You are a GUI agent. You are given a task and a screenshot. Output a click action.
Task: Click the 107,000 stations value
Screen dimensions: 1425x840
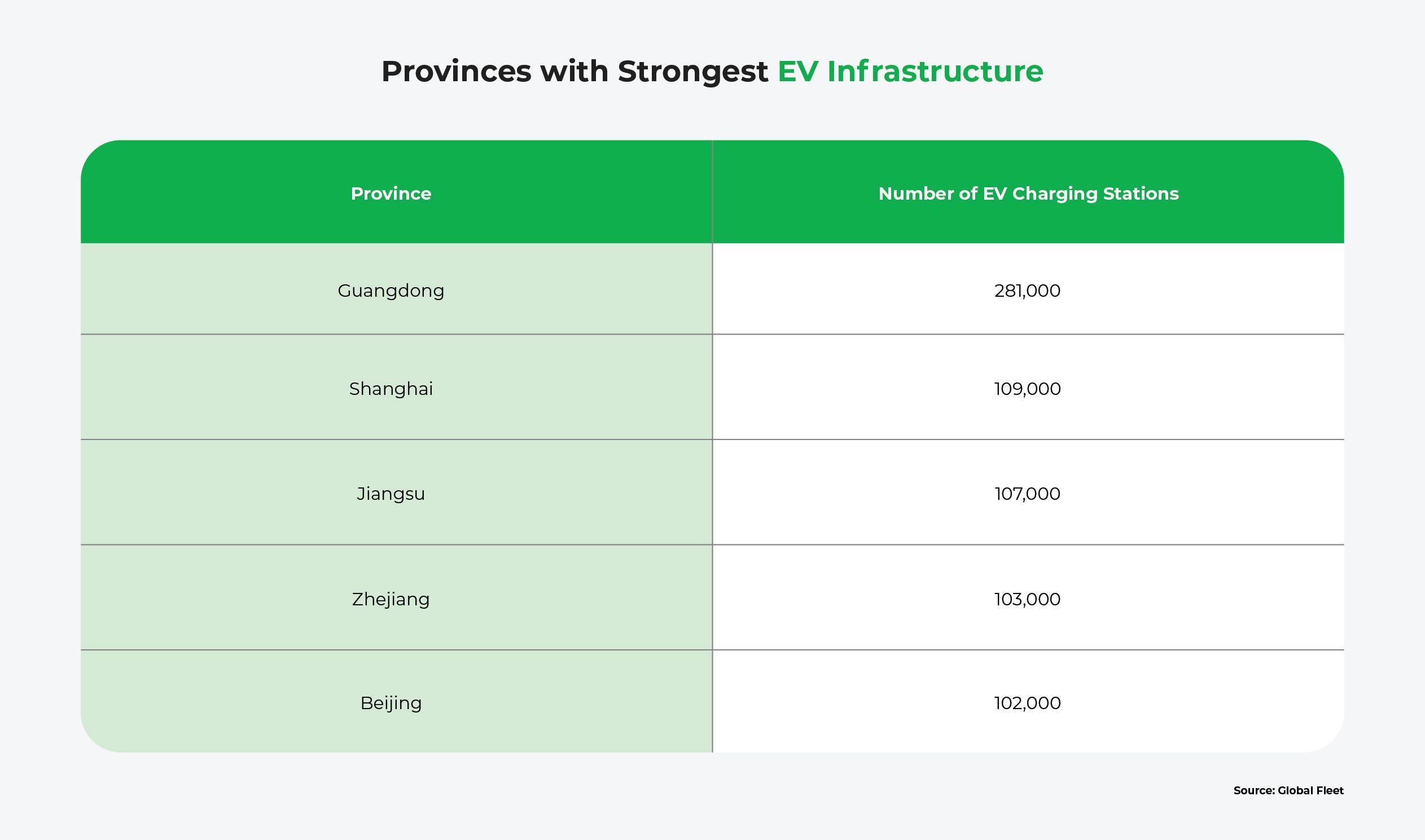point(1027,494)
